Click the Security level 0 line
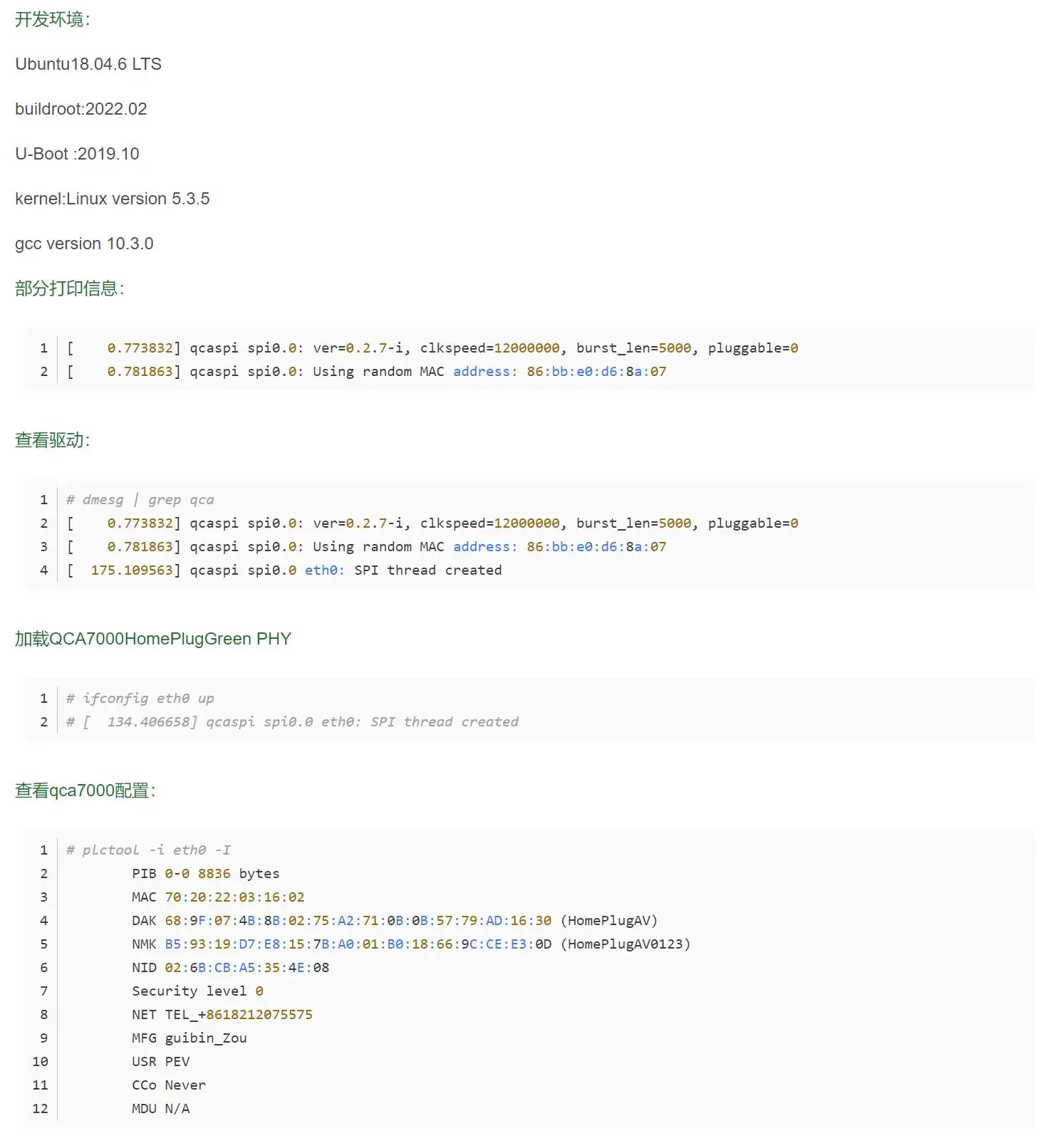Viewport: 1048px width, 1148px height. 198,991
